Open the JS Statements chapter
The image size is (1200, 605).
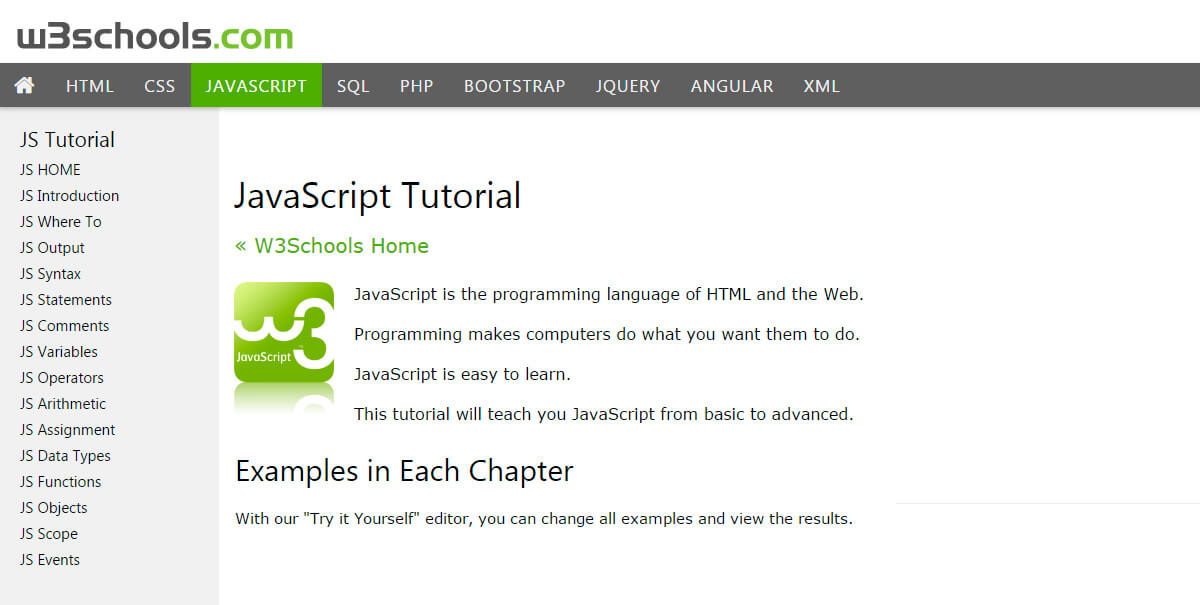click(x=66, y=300)
